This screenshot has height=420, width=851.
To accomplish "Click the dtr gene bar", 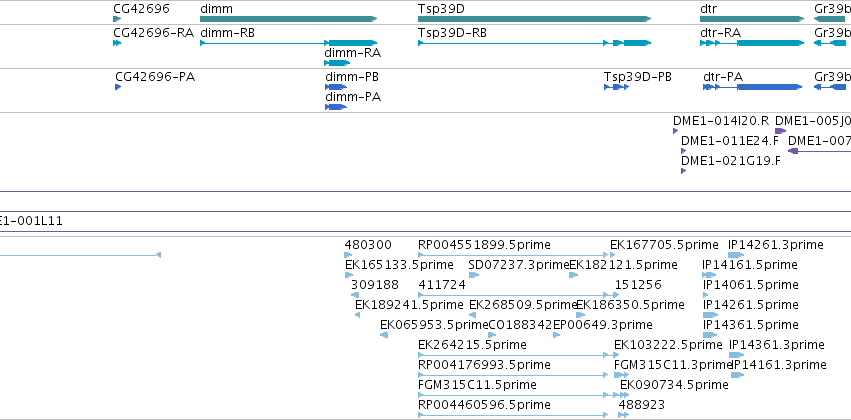I will pos(752,19).
